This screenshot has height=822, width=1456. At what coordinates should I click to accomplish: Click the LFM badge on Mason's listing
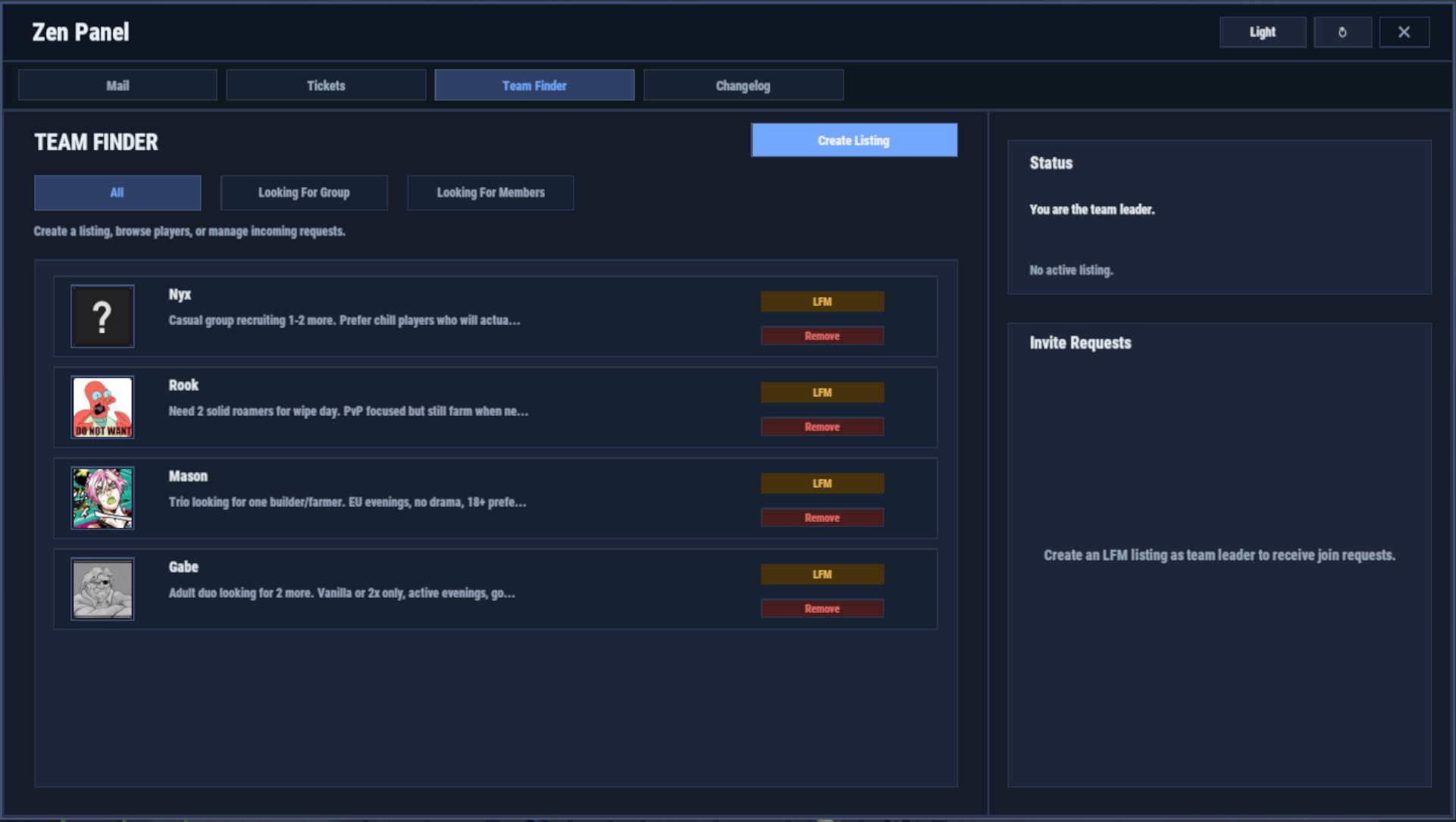(822, 483)
